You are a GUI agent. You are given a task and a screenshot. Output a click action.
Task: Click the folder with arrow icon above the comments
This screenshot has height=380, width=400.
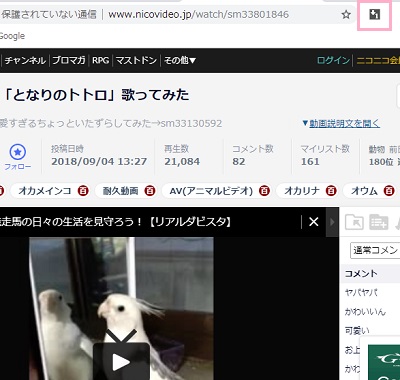point(354,222)
